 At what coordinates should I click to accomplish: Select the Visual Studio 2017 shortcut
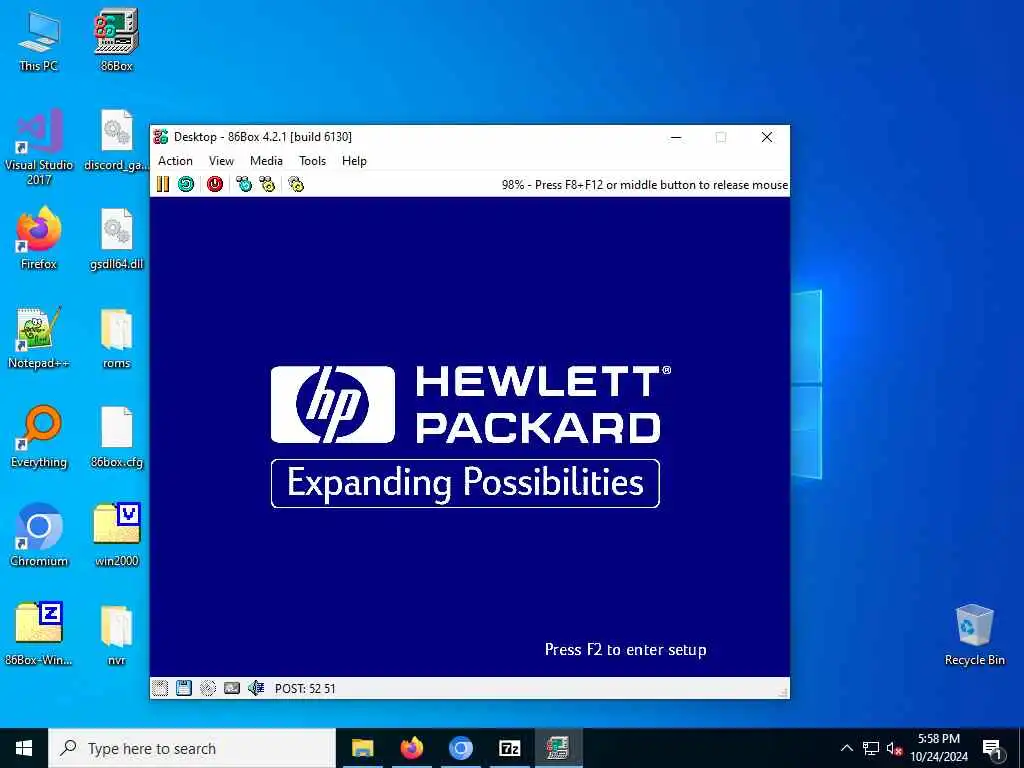(39, 147)
